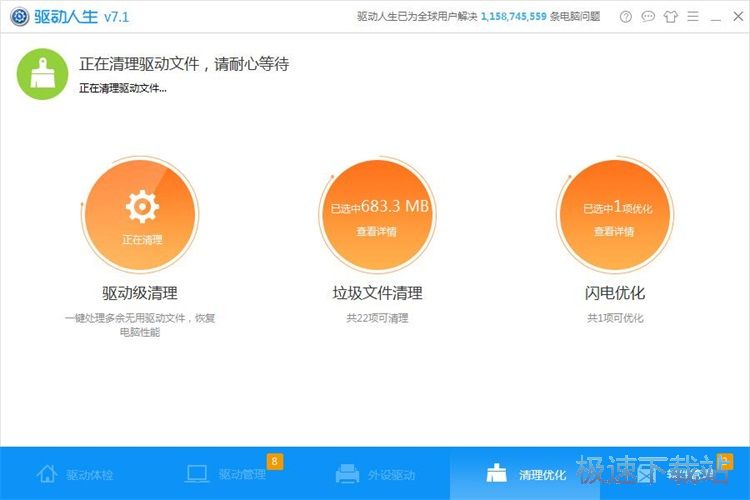Switch to the 驱动管理 tab
The width and height of the screenshot is (750, 500).
point(225,474)
